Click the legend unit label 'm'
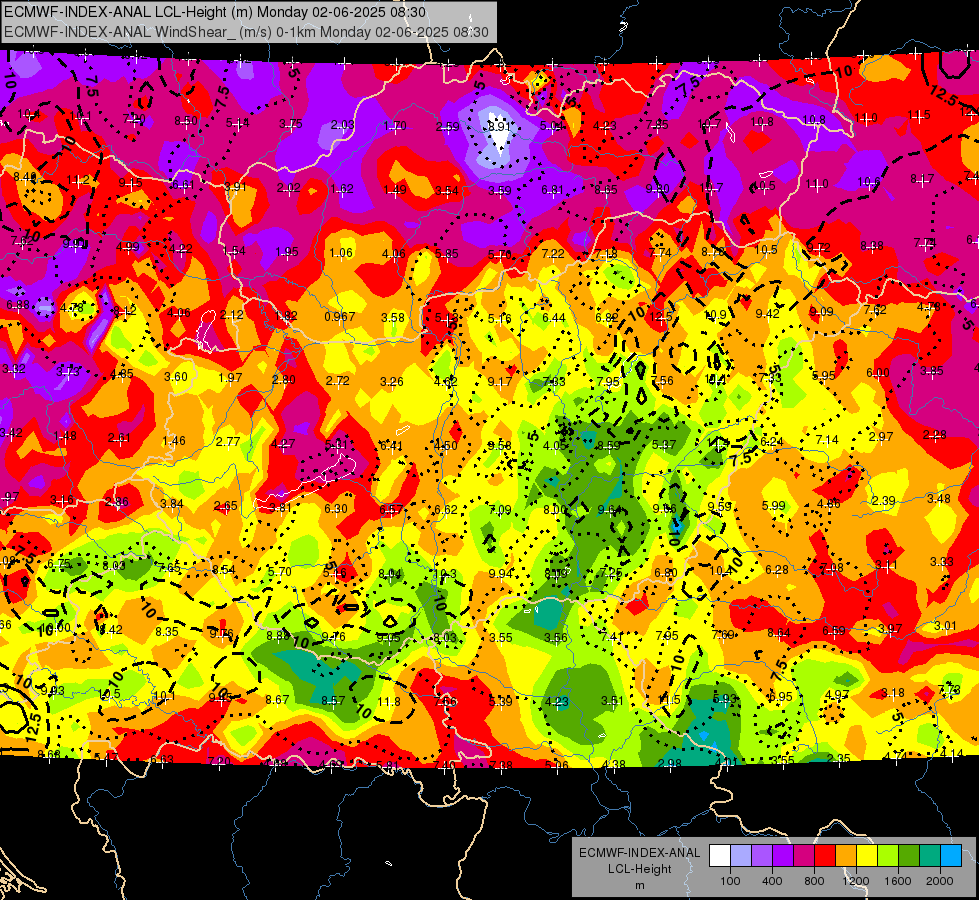Screen dimensions: 979x900 pos(640,886)
